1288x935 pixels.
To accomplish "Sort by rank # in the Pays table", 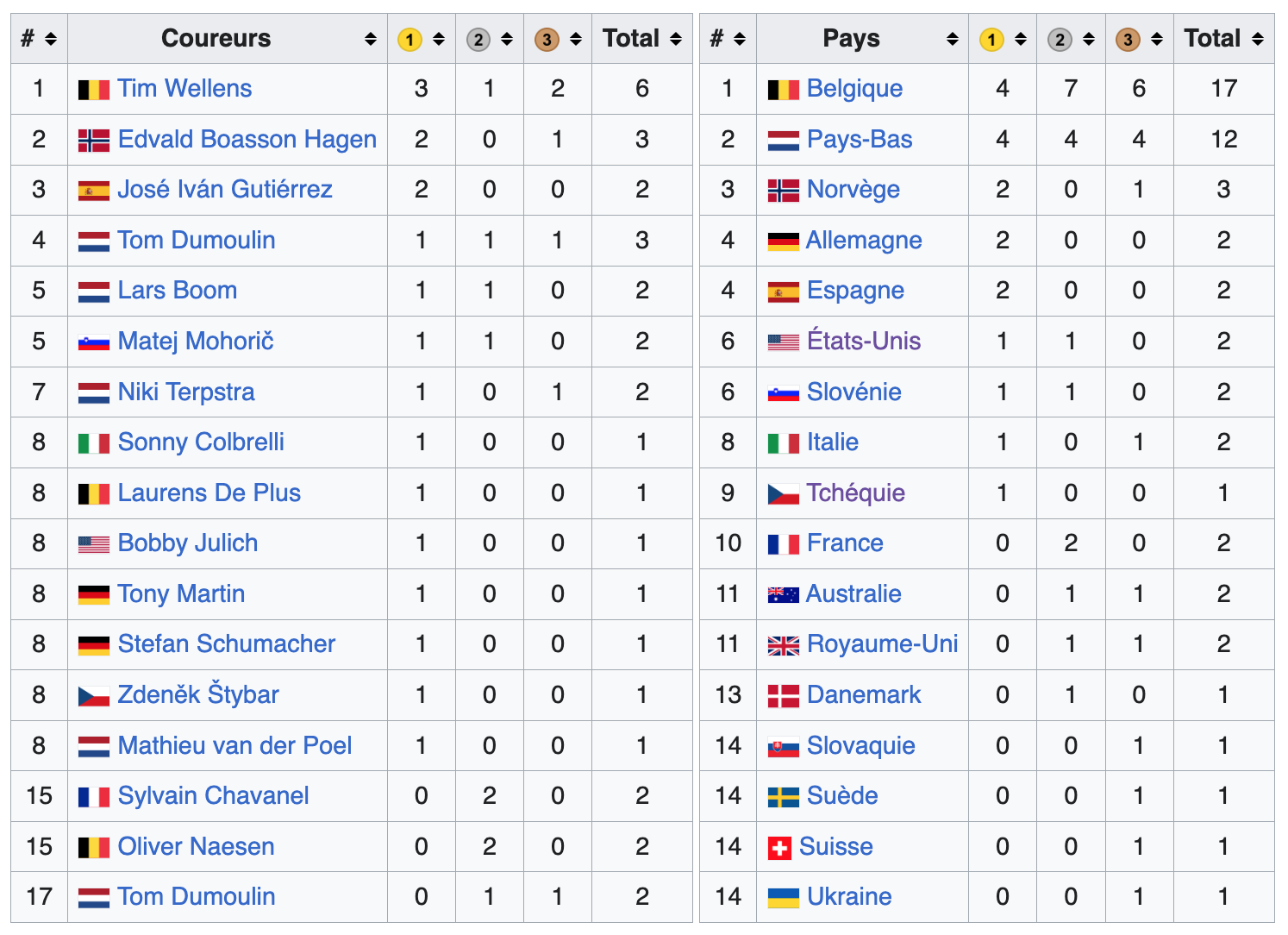I will pos(740,39).
